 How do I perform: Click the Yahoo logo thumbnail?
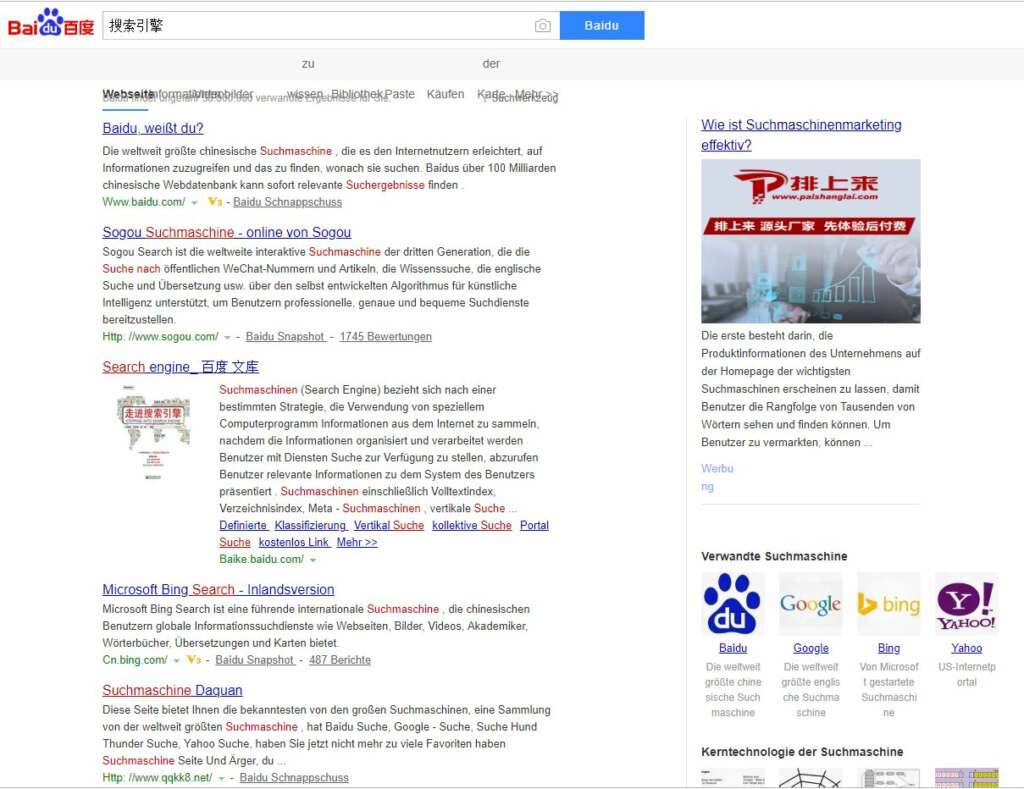[967, 604]
